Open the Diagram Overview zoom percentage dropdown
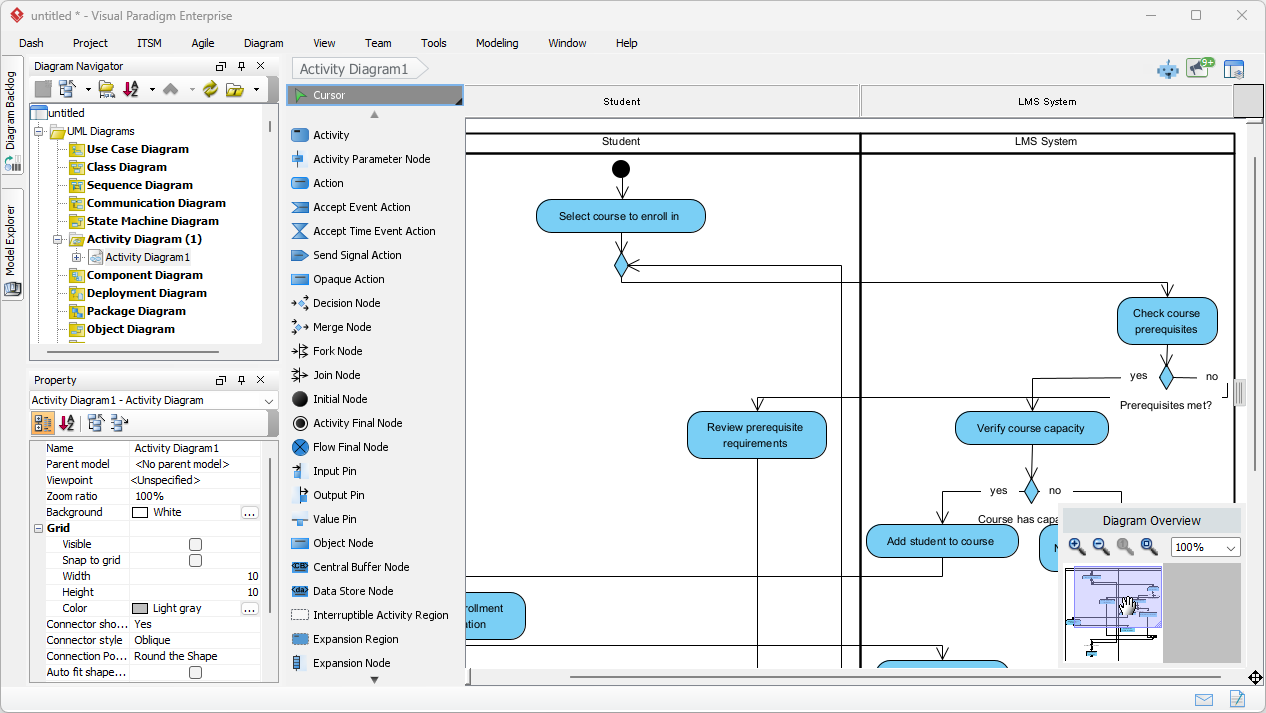1266x713 pixels. pyautogui.click(x=1232, y=547)
